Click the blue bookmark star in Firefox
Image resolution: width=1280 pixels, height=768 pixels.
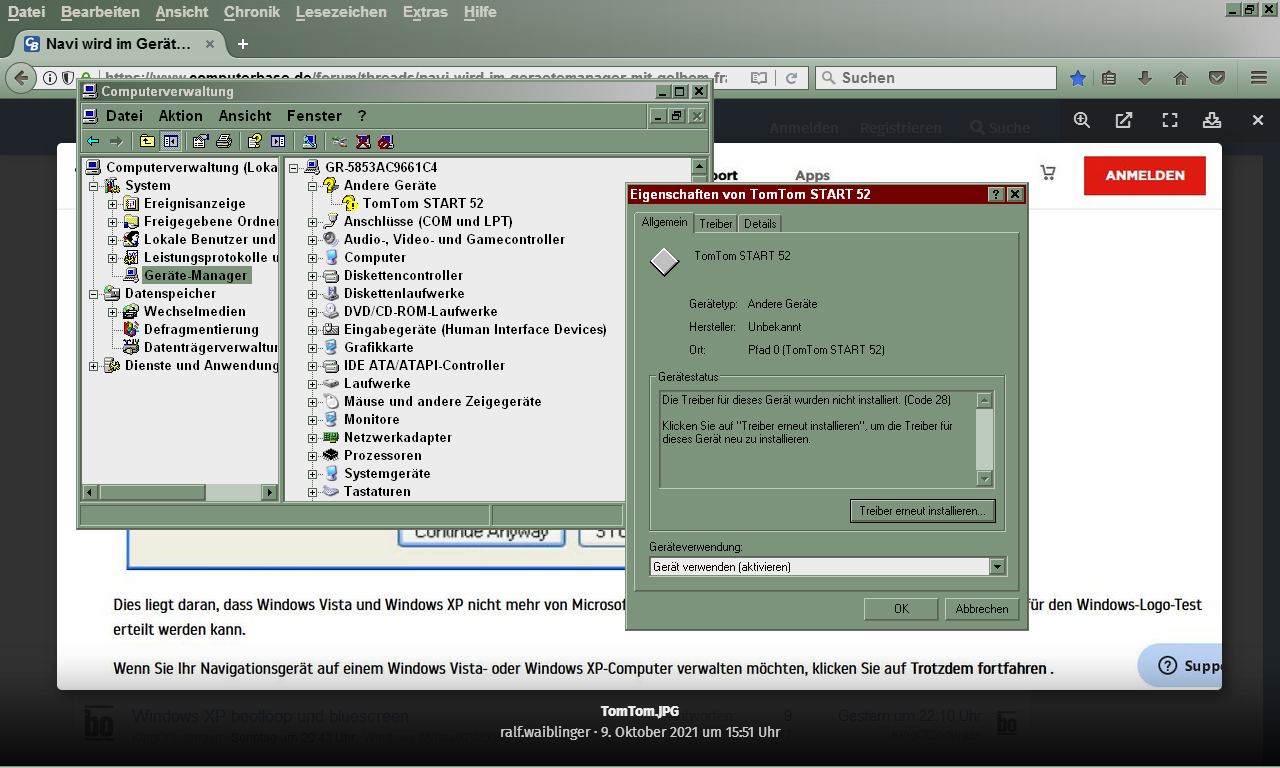click(x=1078, y=78)
